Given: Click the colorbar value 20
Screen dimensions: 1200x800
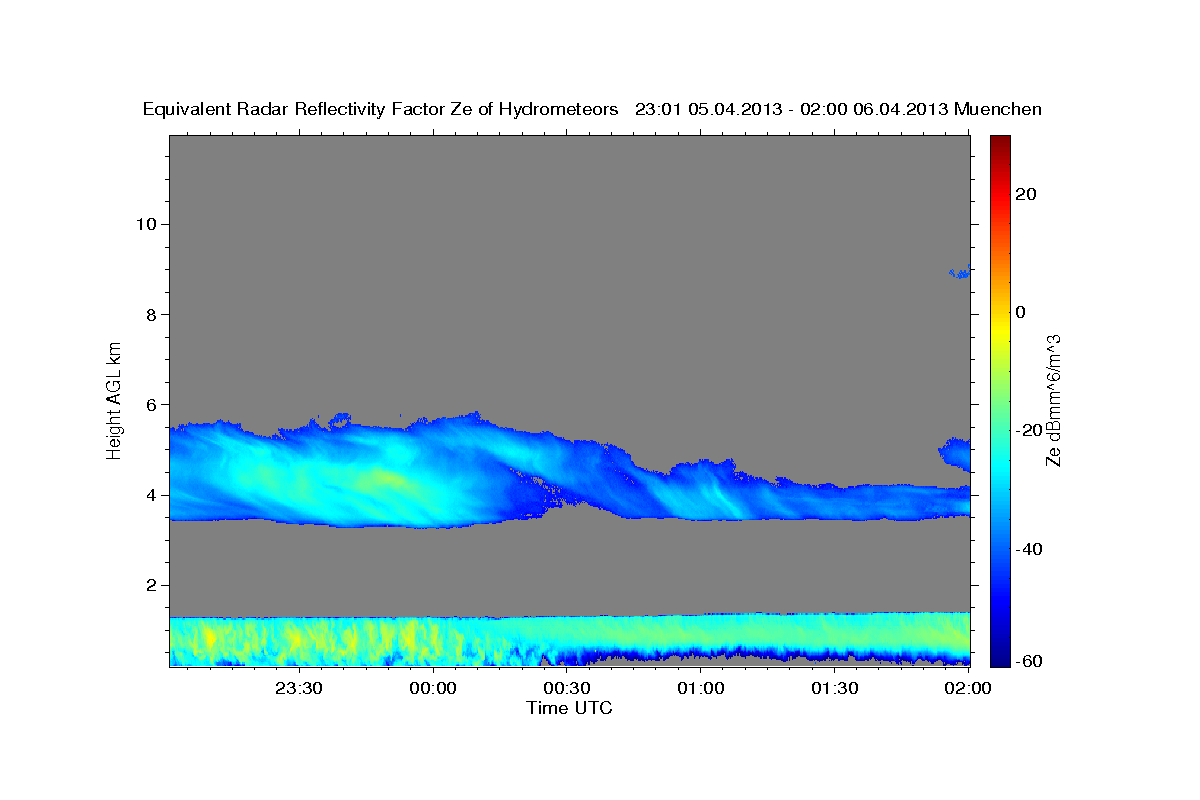Looking at the screenshot, I should point(1025,194).
